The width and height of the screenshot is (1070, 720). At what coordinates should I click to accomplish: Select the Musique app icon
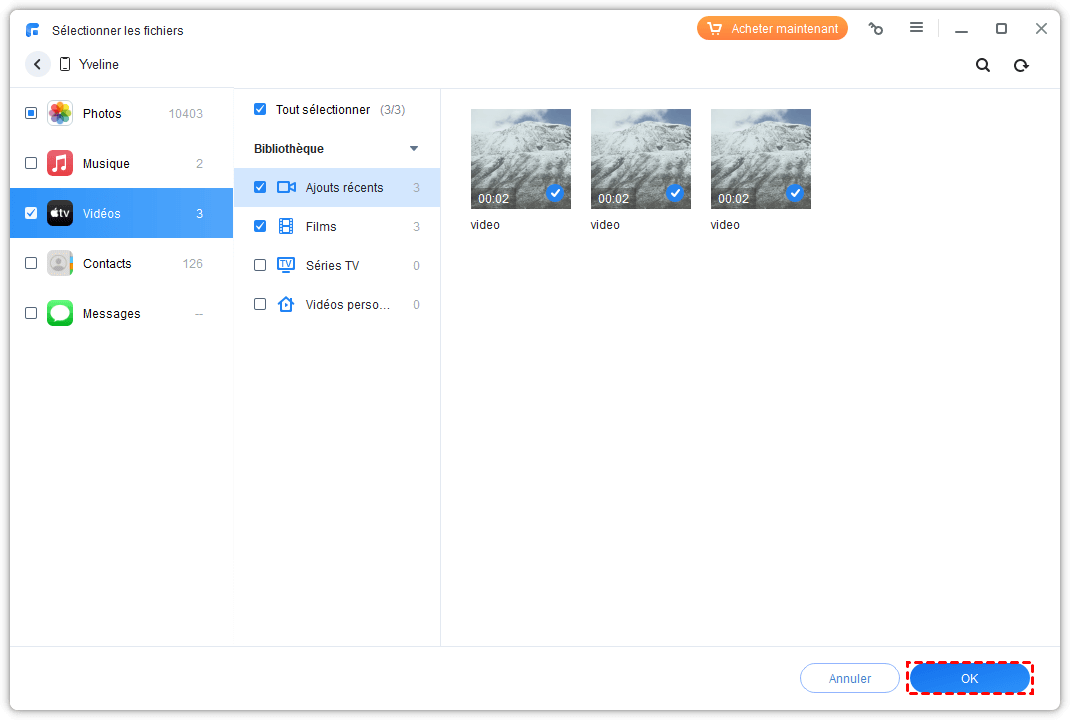[60, 163]
